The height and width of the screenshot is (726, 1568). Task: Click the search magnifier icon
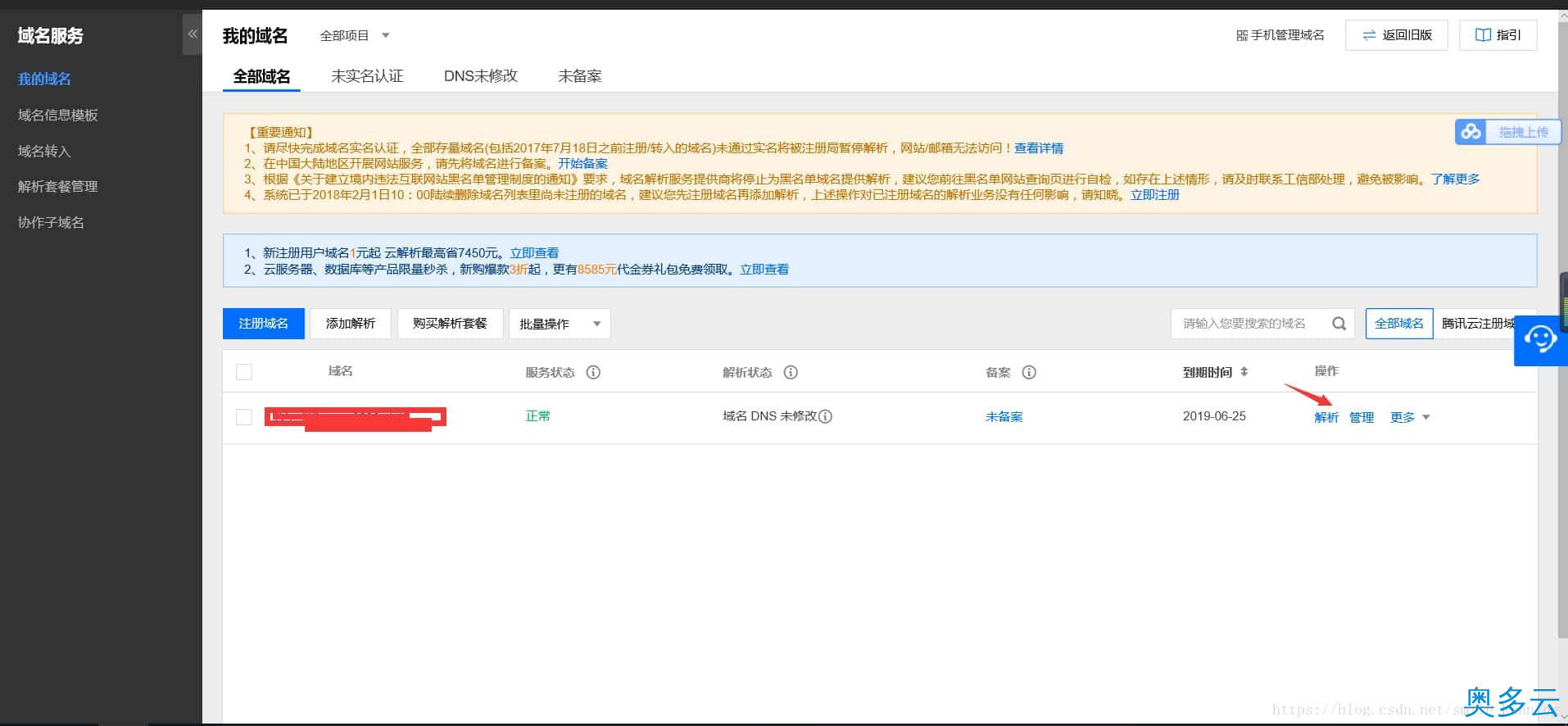coord(1339,324)
